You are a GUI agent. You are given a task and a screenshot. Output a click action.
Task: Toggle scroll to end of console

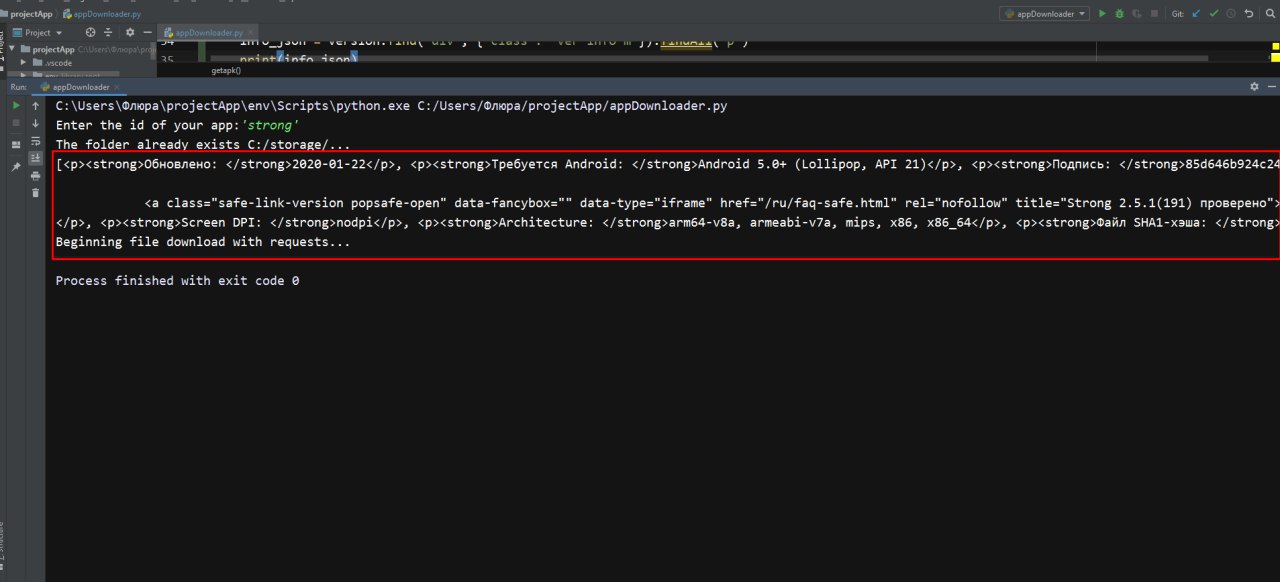tap(35, 158)
